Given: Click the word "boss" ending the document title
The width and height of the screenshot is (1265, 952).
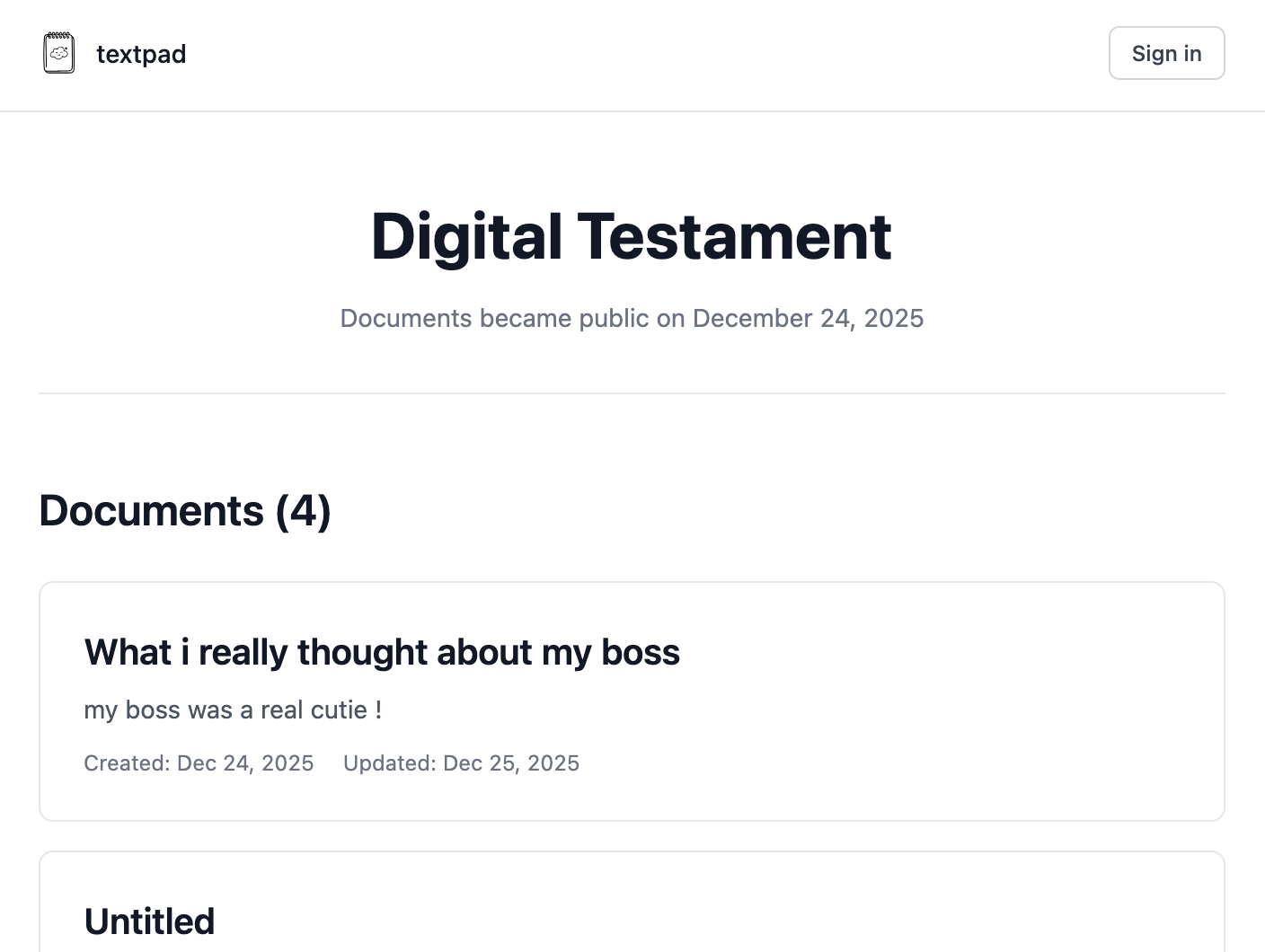Looking at the screenshot, I should 640,652.
